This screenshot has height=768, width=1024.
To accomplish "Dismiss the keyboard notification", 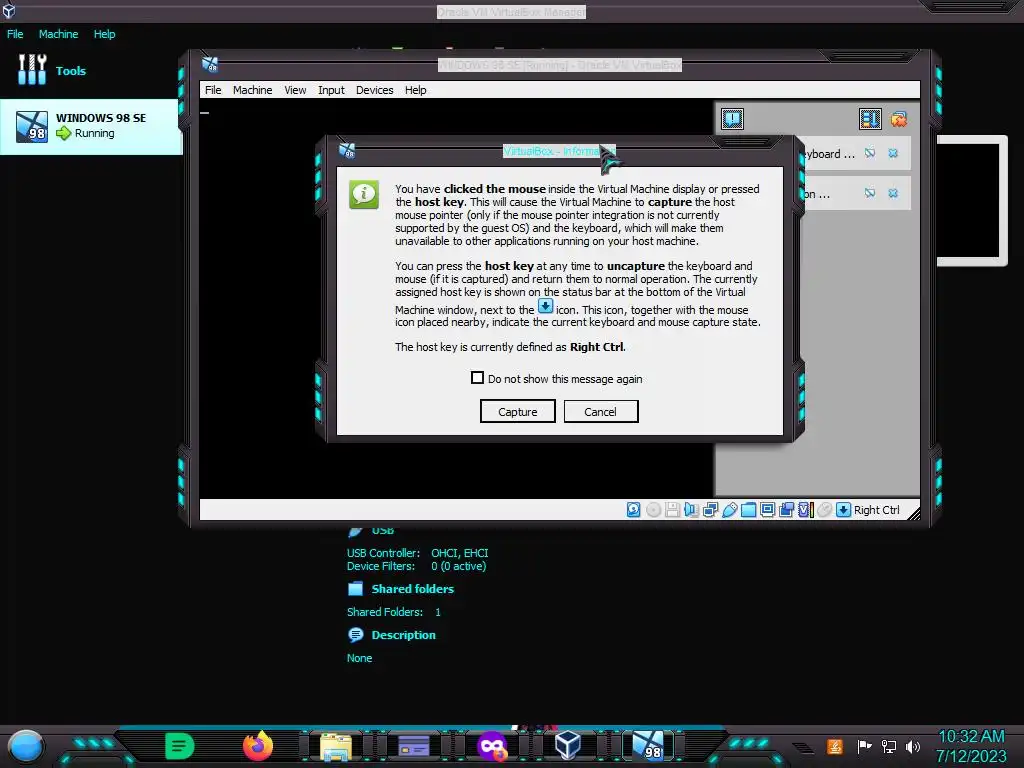I will coord(893,153).
